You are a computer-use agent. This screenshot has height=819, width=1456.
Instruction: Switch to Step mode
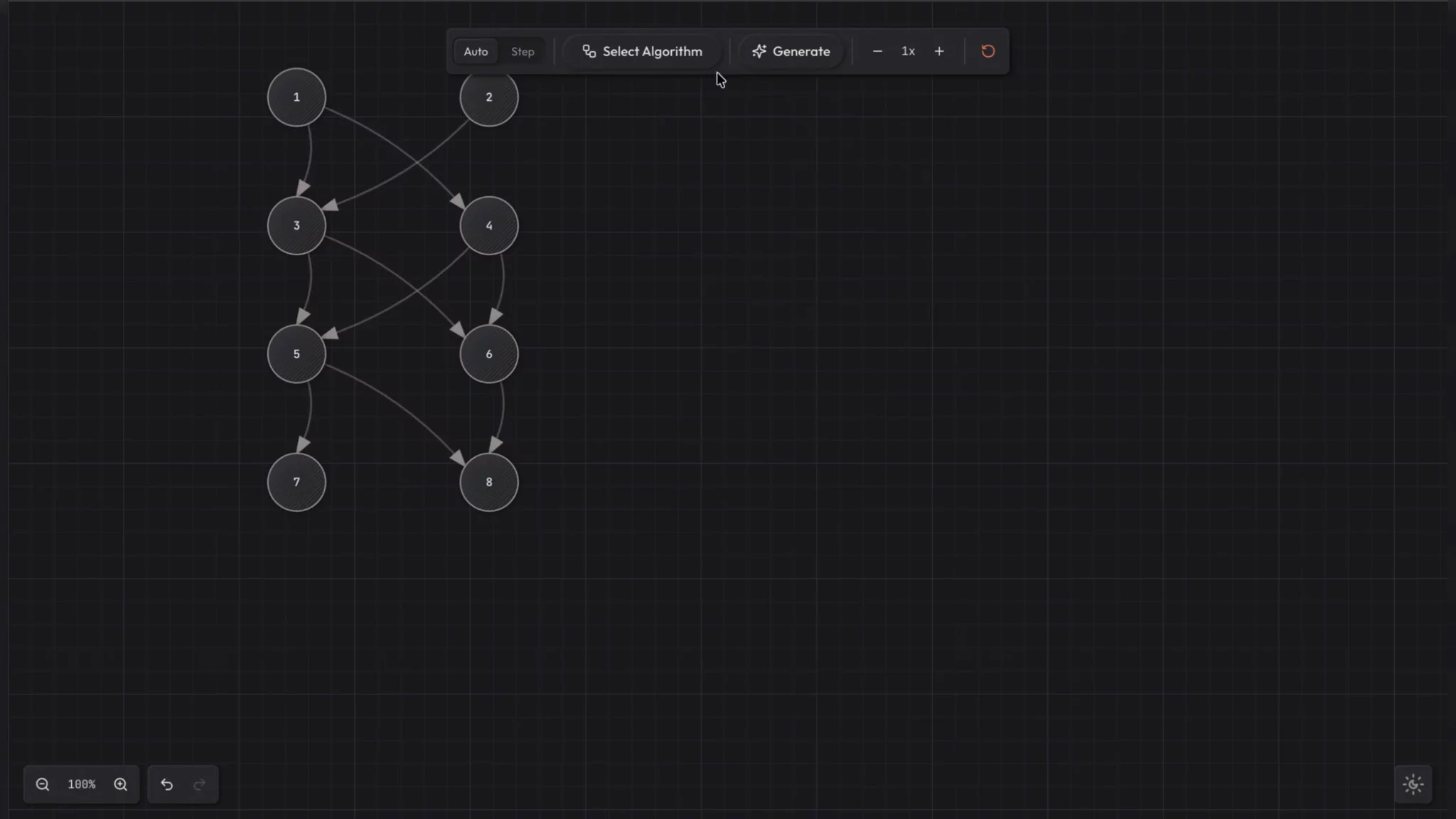click(x=522, y=51)
